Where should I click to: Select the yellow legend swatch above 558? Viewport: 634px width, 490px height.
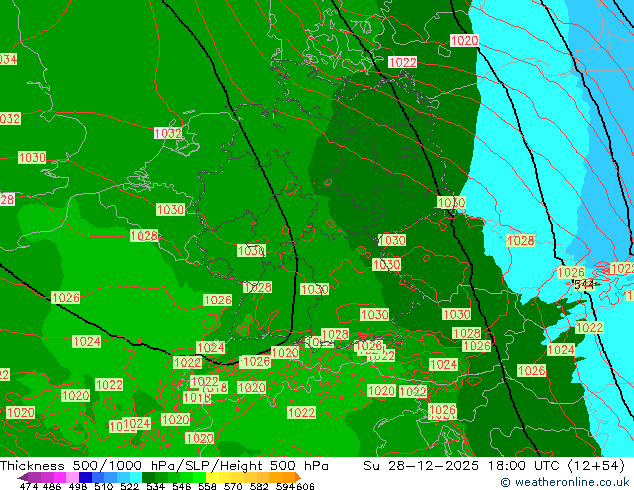click(x=212, y=477)
